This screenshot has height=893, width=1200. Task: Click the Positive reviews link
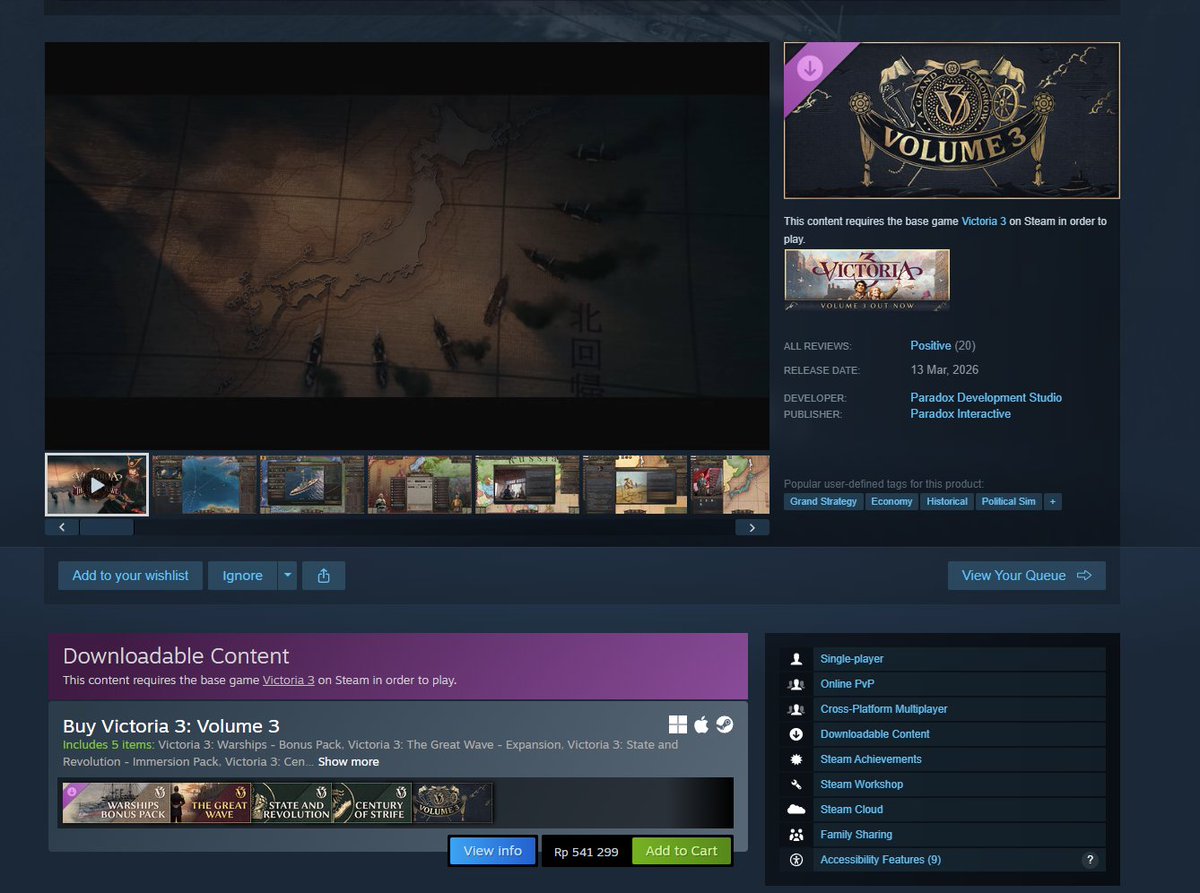(930, 345)
